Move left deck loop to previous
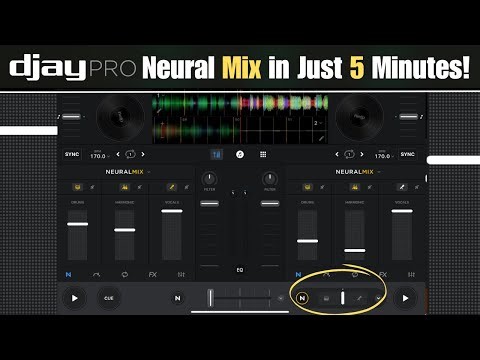Viewport: 480px width, 360px height. point(118,154)
